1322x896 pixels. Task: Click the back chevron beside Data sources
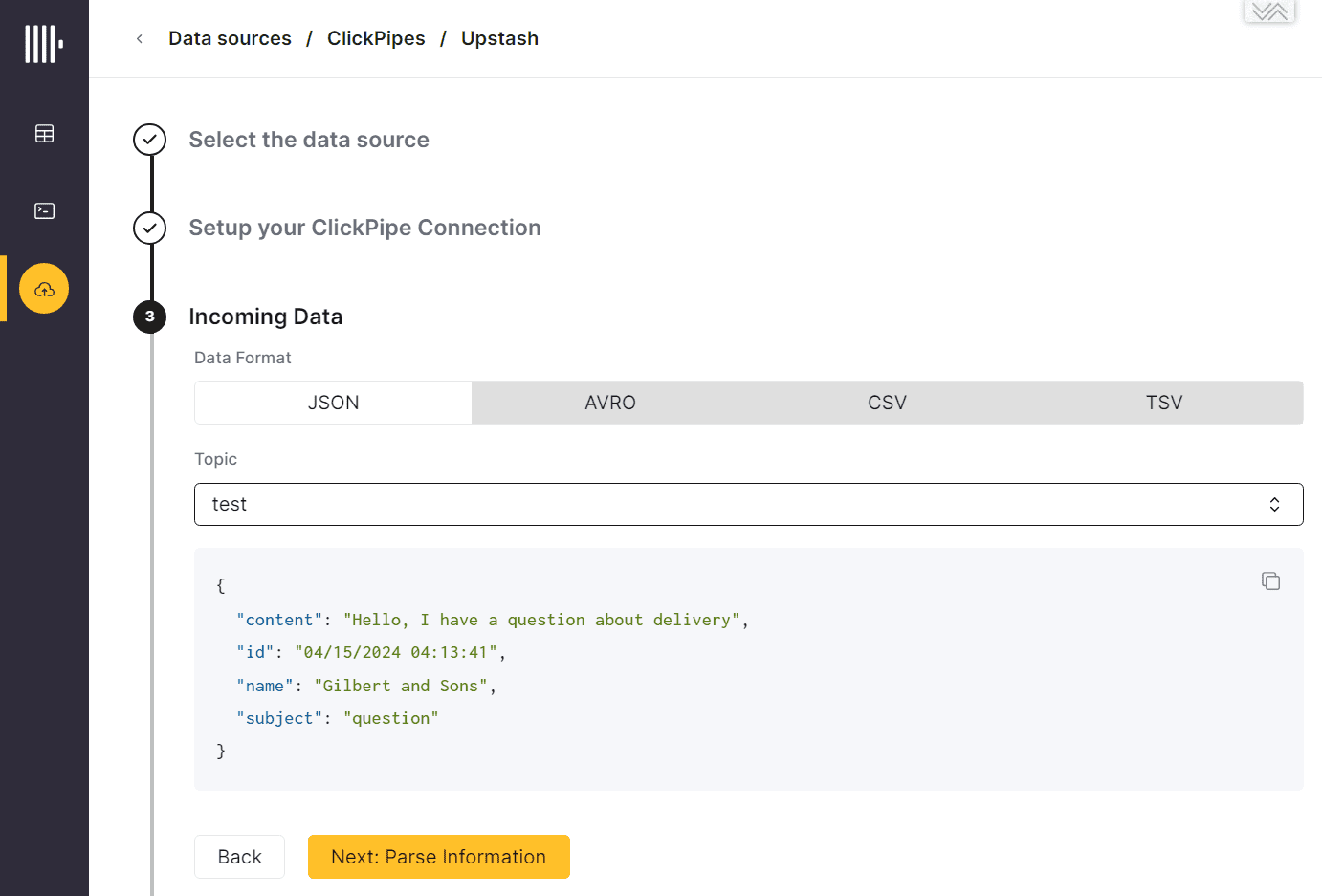[140, 39]
